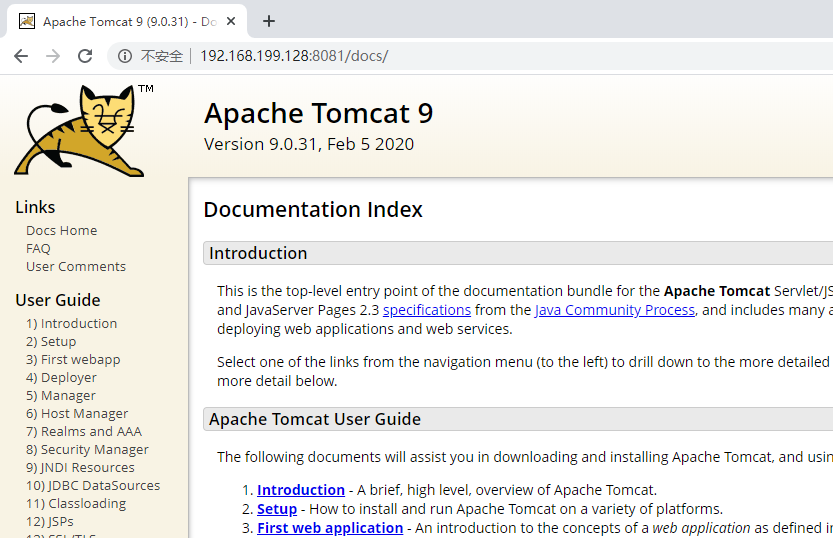Open 7) Realms and AAA sidebar link

click(84, 432)
